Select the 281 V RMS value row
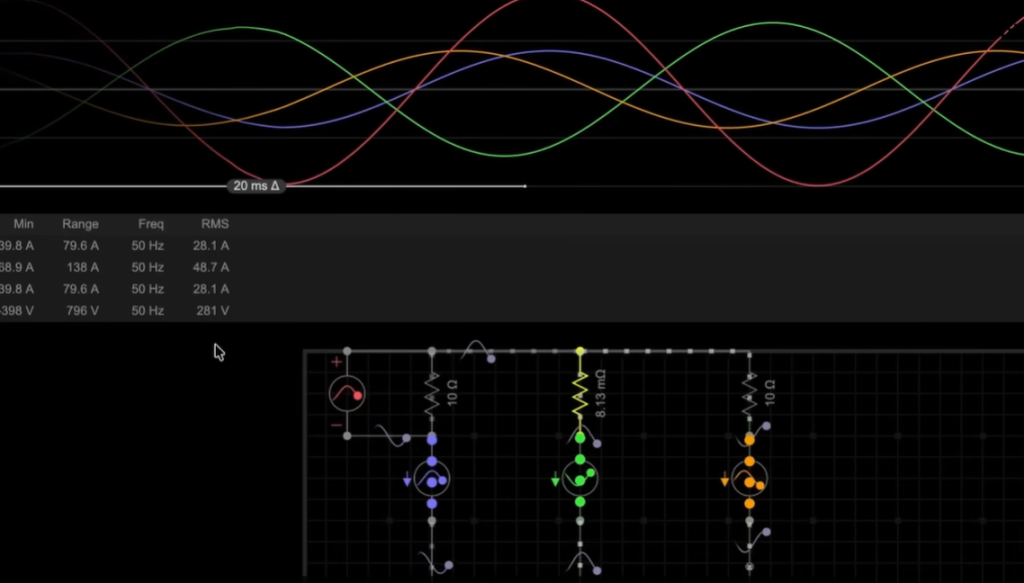This screenshot has width=1024, height=583. [213, 311]
